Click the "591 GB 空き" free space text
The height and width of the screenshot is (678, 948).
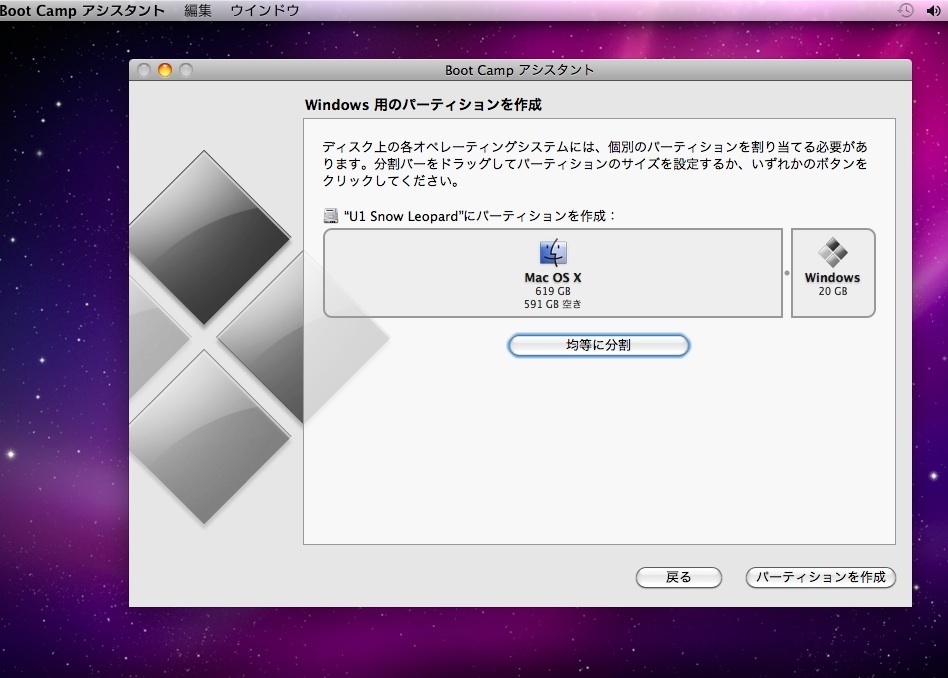coord(553,304)
